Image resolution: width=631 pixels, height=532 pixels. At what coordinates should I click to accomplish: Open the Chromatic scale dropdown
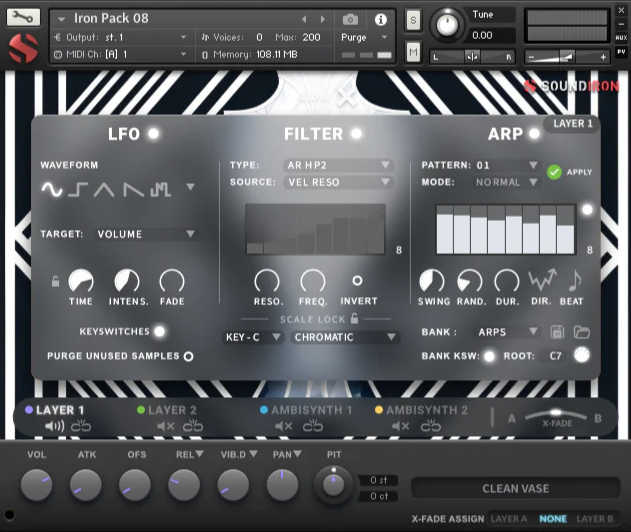point(345,338)
